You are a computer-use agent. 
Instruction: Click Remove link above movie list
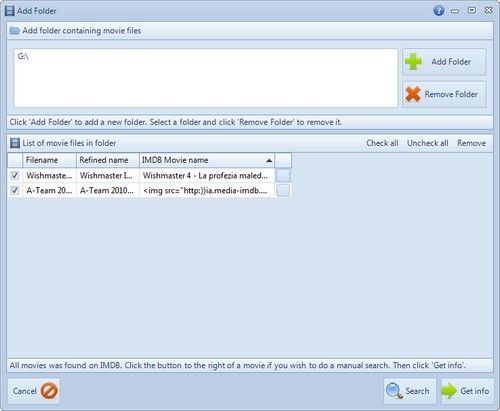471,143
